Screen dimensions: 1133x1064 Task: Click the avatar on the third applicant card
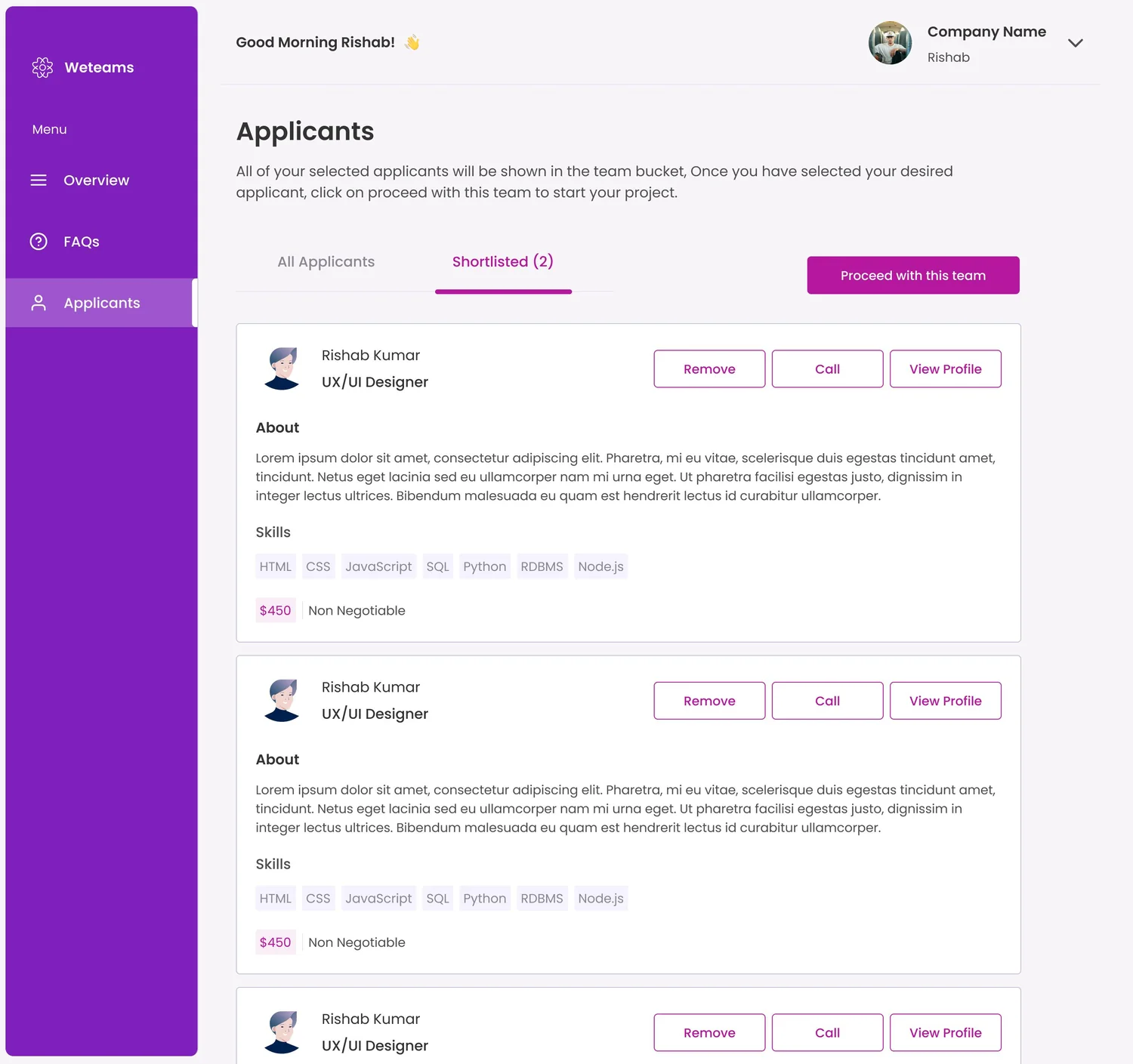[x=282, y=1032]
